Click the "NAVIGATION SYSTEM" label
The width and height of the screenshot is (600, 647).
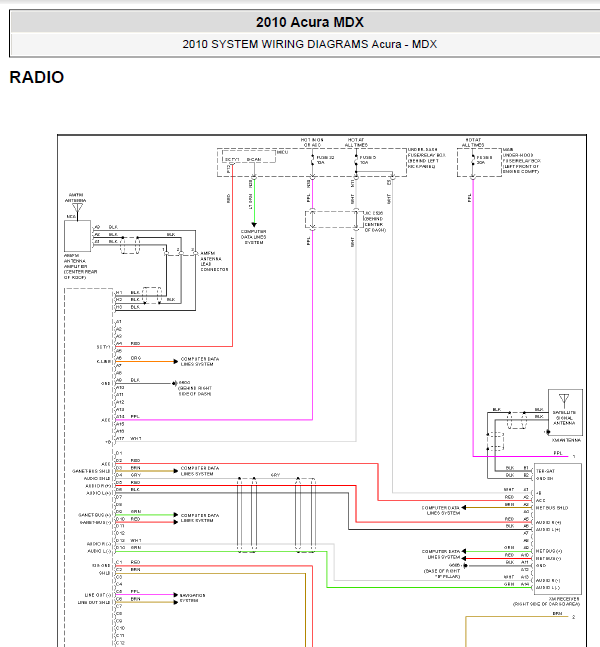tap(192, 598)
